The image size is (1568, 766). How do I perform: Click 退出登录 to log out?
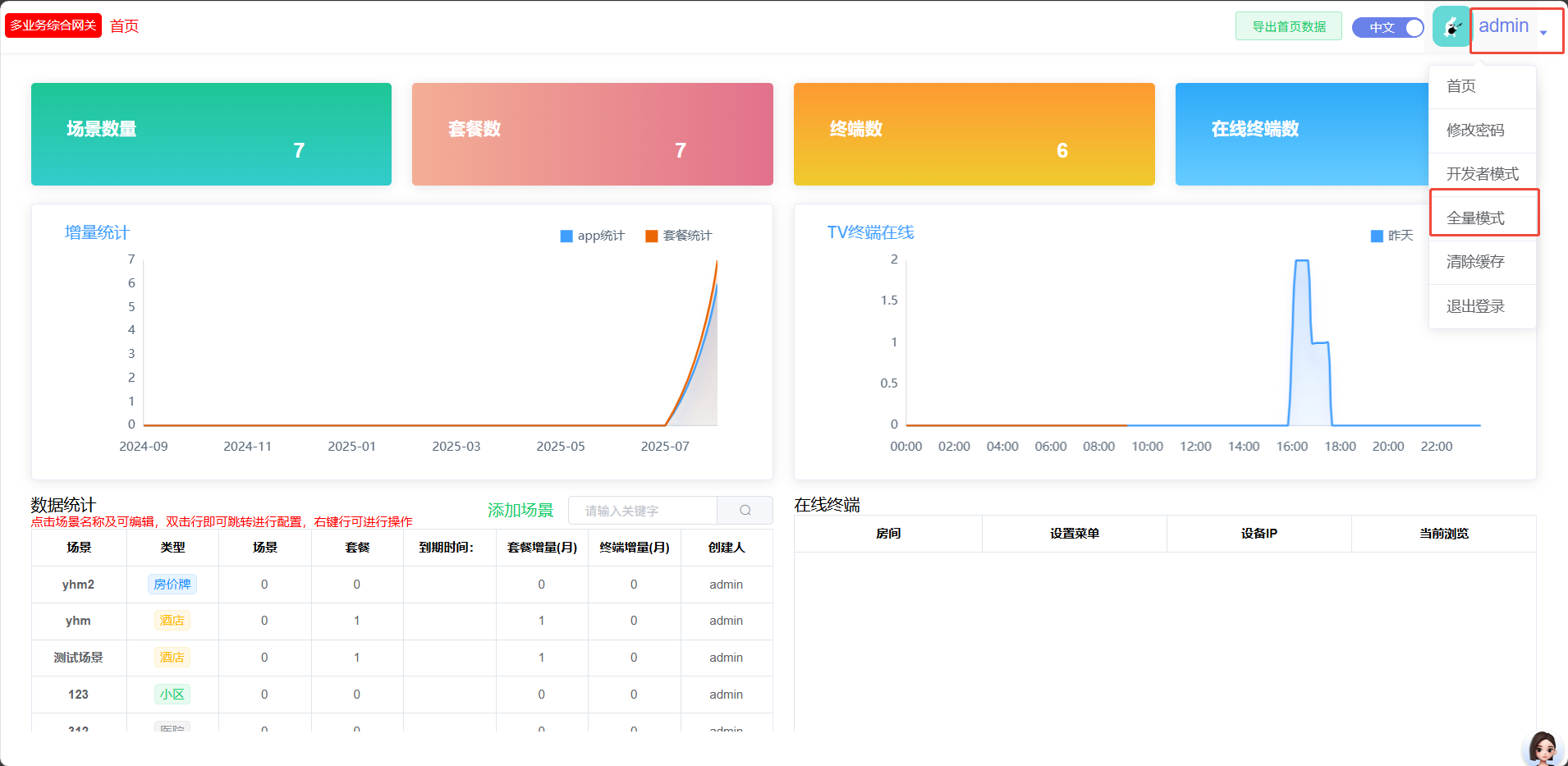(x=1475, y=306)
